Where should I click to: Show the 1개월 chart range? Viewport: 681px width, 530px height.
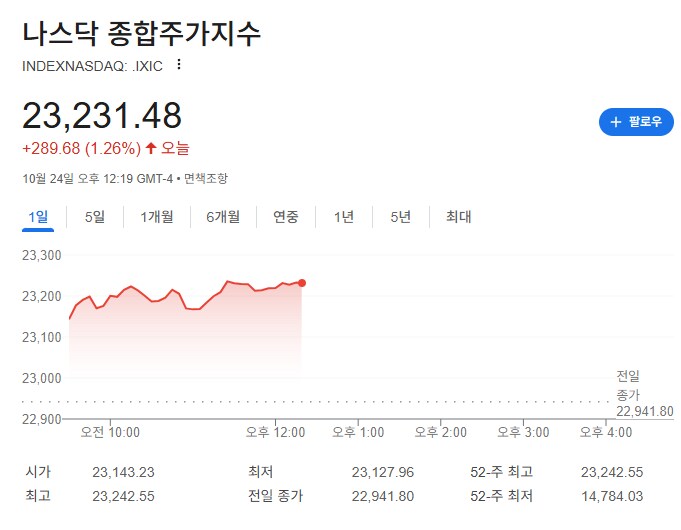click(156, 217)
